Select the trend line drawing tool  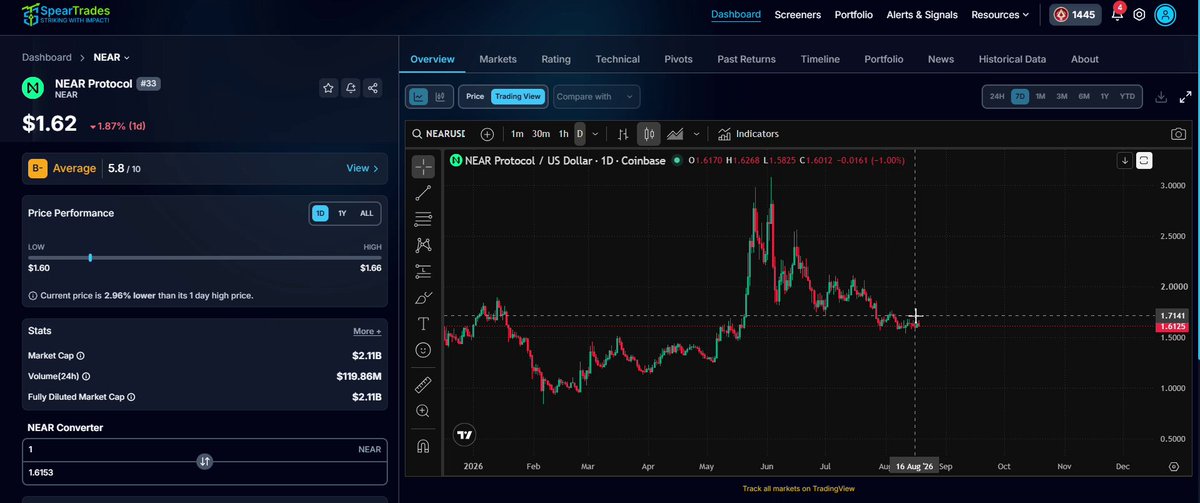(423, 192)
